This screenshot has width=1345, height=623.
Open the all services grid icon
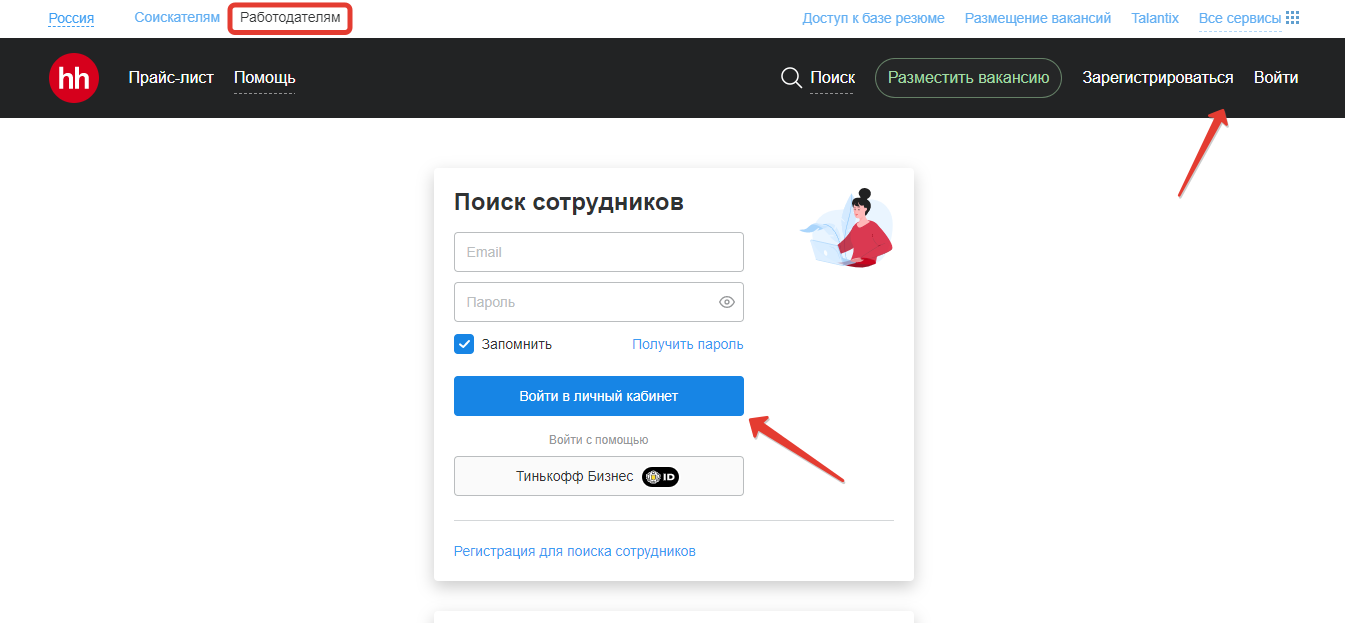1292,18
